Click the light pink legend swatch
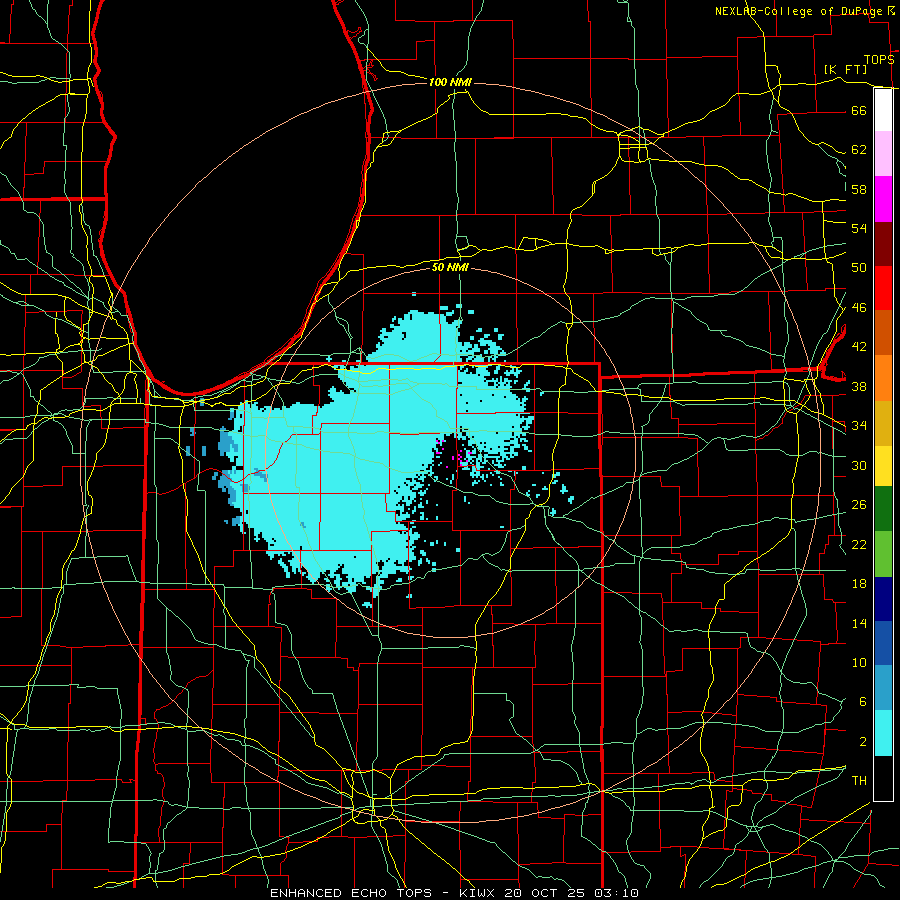This screenshot has width=900, height=900. (883, 154)
